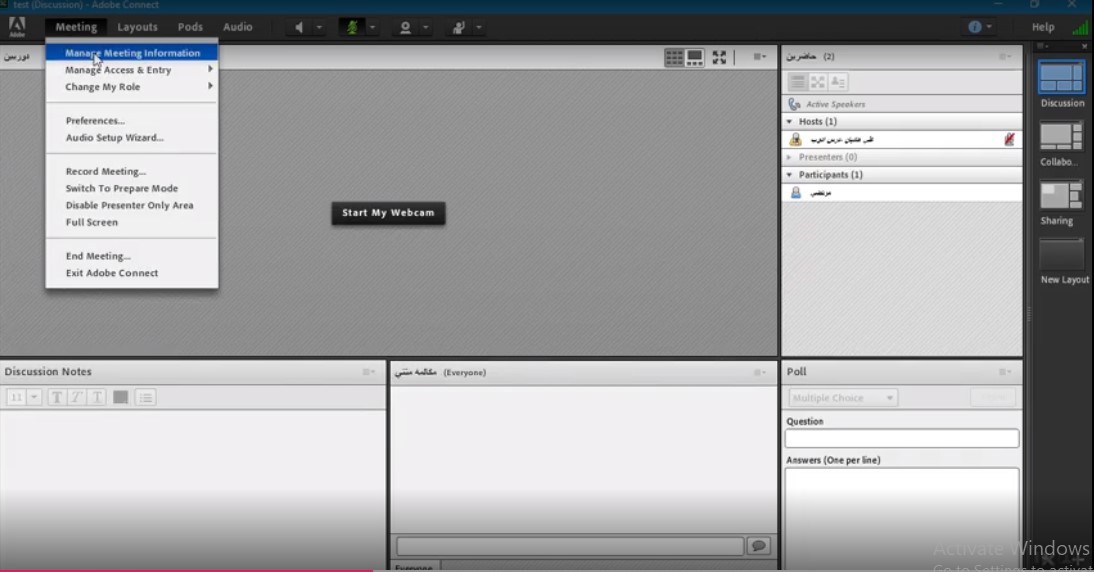Open attendees pod options menu
The height and width of the screenshot is (572, 1094).
tap(1005, 57)
